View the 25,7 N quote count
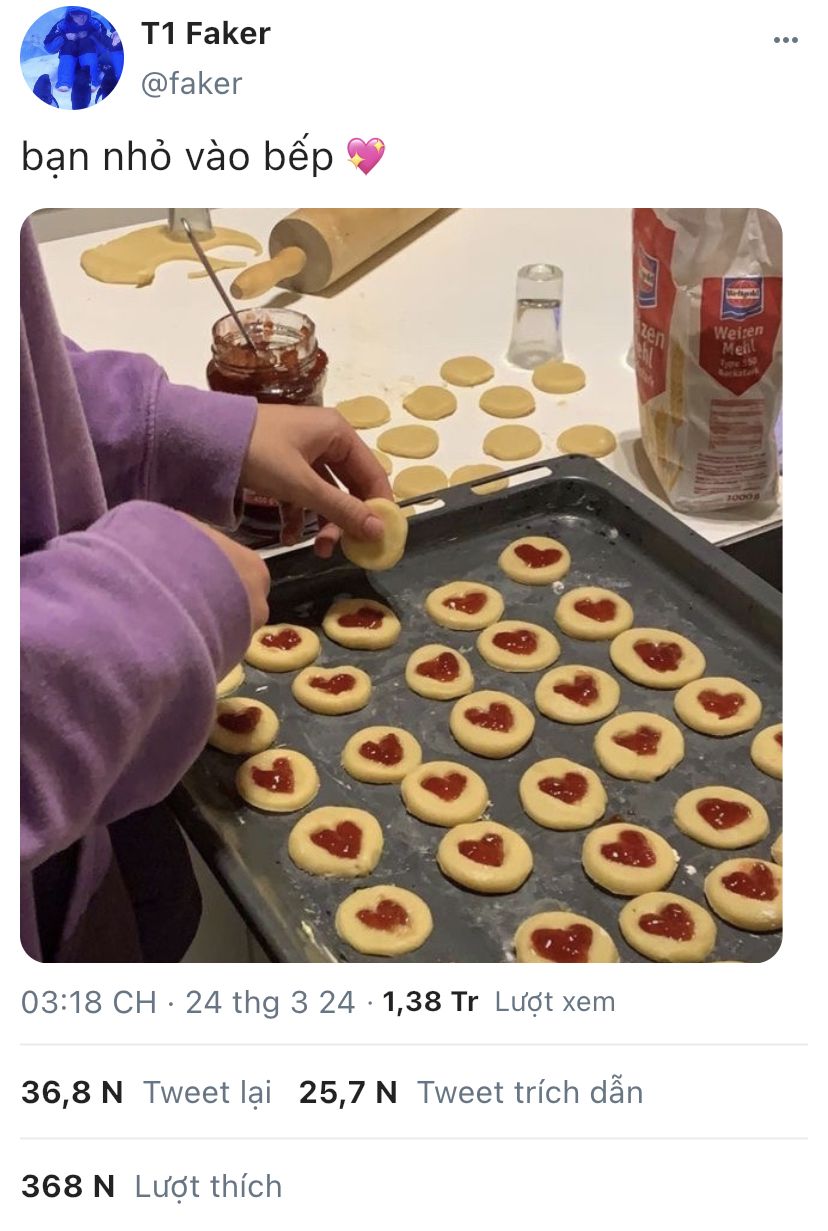Image resolution: width=828 pixels, height=1231 pixels. pyautogui.click(x=348, y=1092)
